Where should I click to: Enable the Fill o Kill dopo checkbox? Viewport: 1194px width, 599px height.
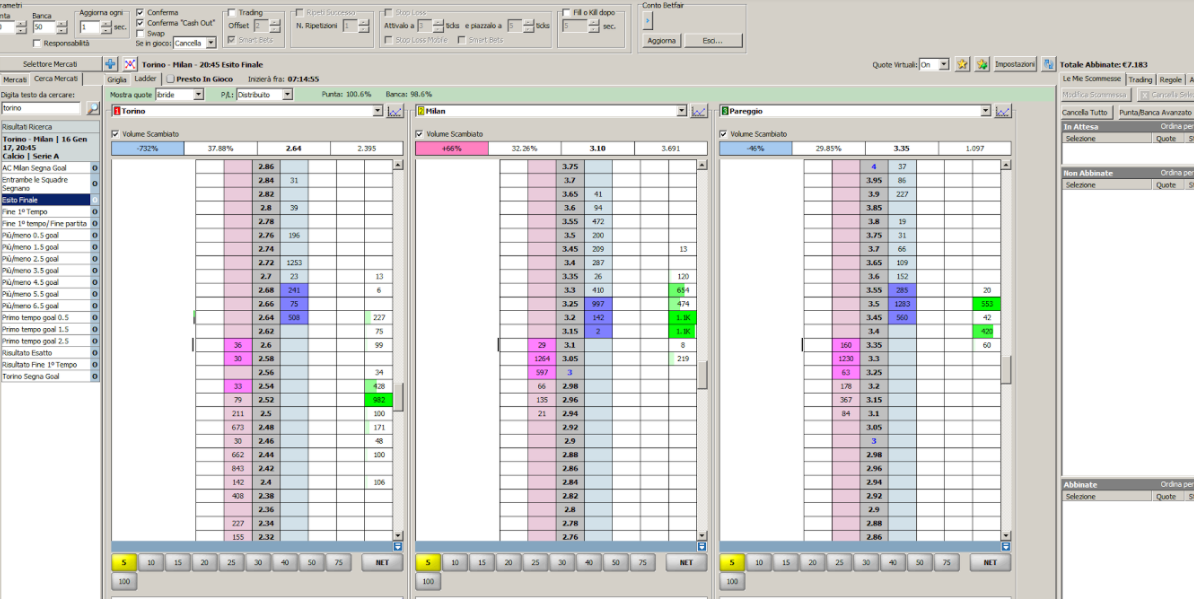pos(566,13)
